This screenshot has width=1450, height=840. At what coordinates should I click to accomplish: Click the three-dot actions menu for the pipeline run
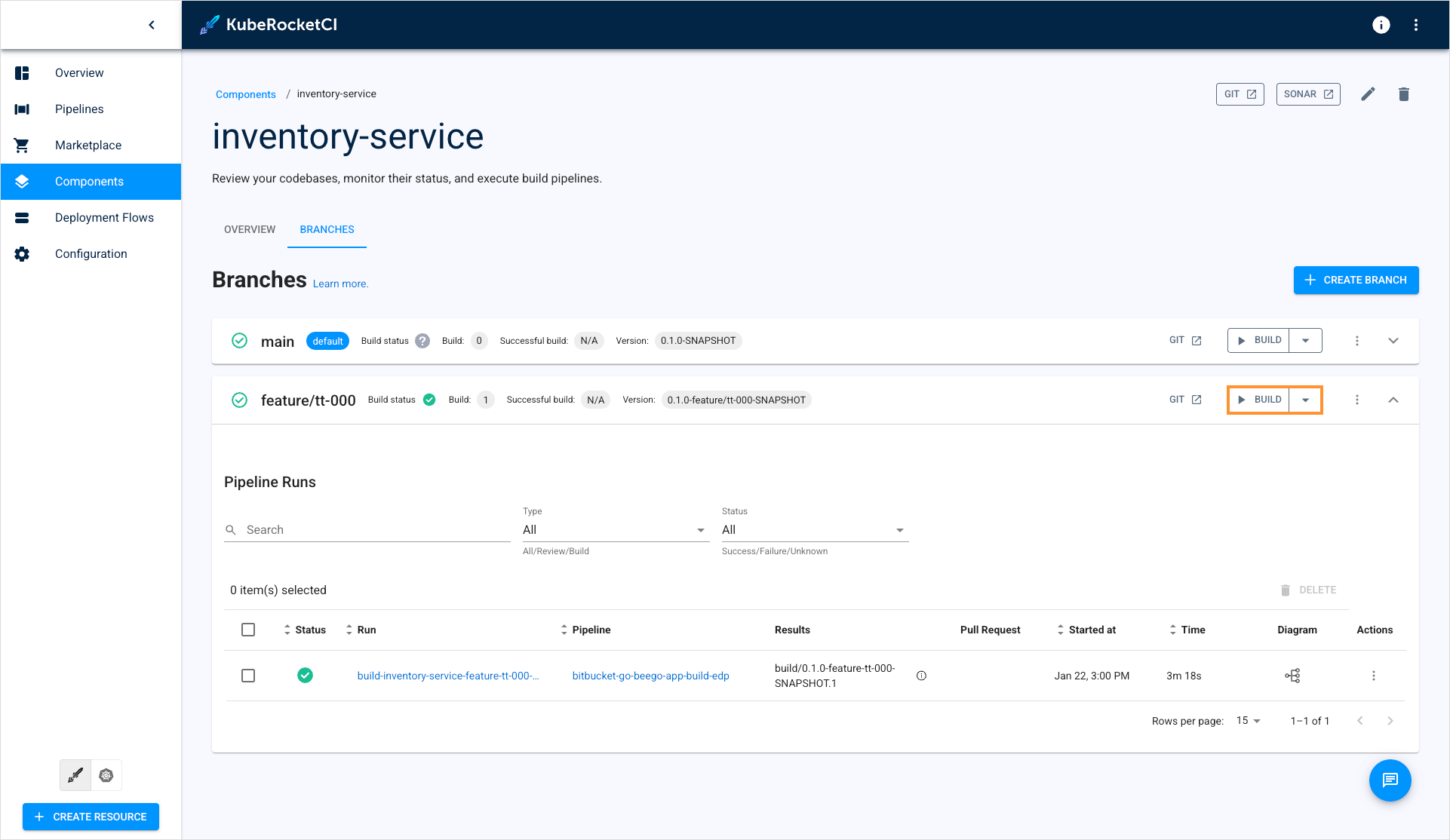tap(1374, 676)
